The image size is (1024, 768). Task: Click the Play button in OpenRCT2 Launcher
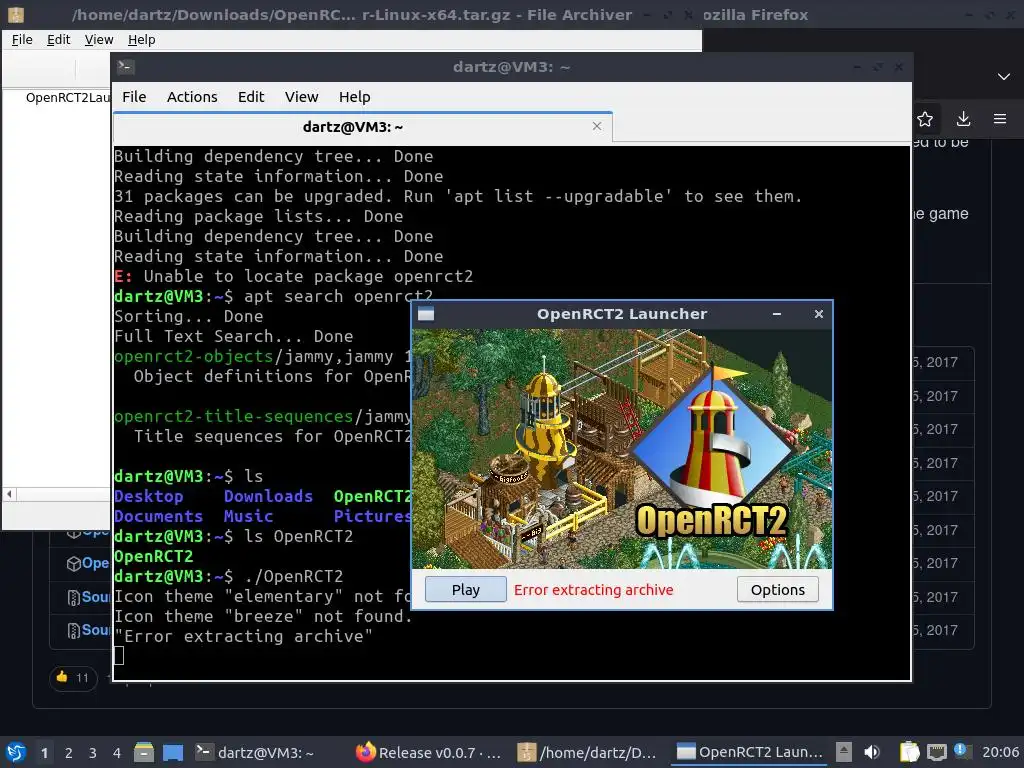(466, 590)
